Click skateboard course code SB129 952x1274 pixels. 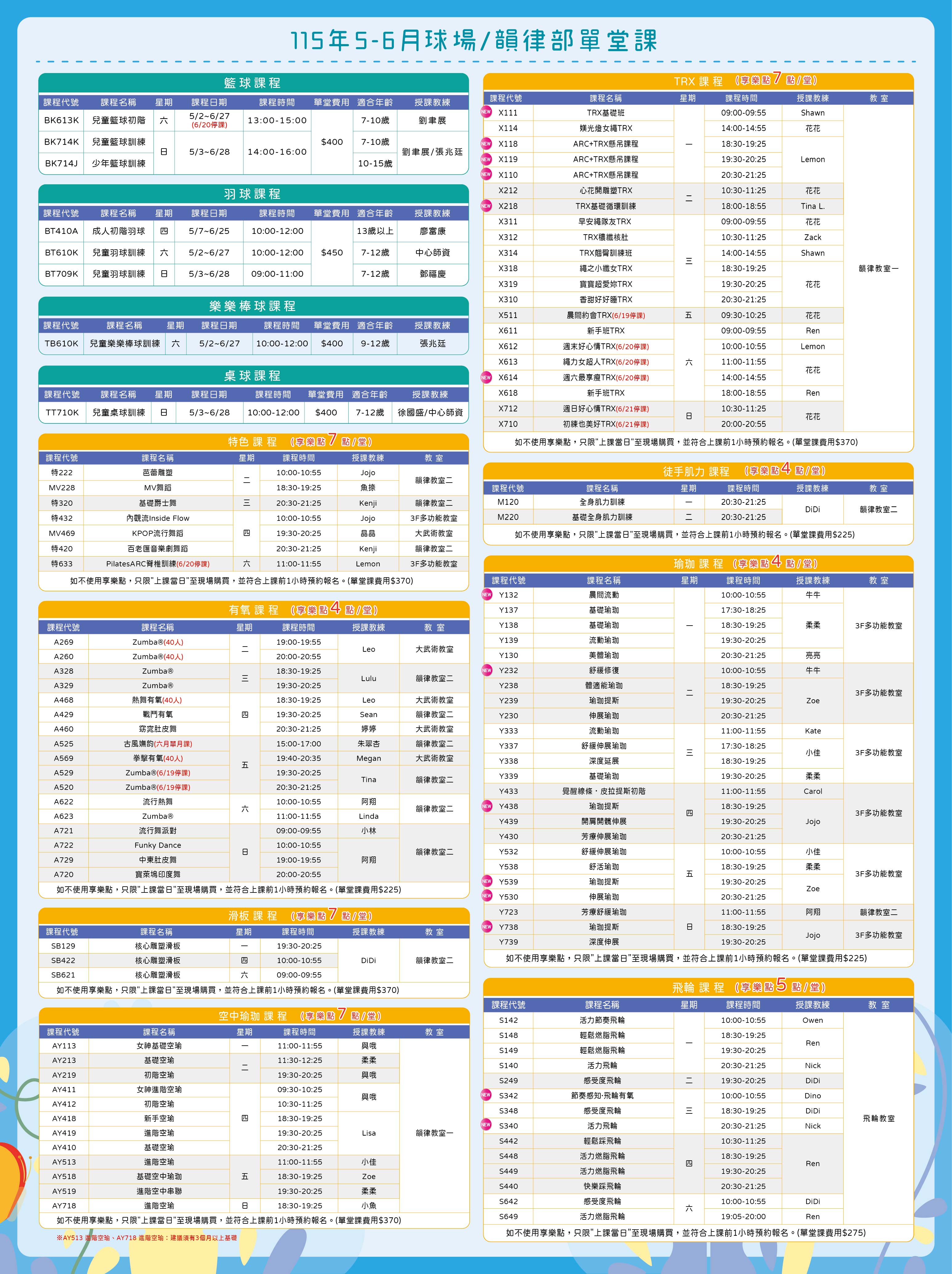63,946
